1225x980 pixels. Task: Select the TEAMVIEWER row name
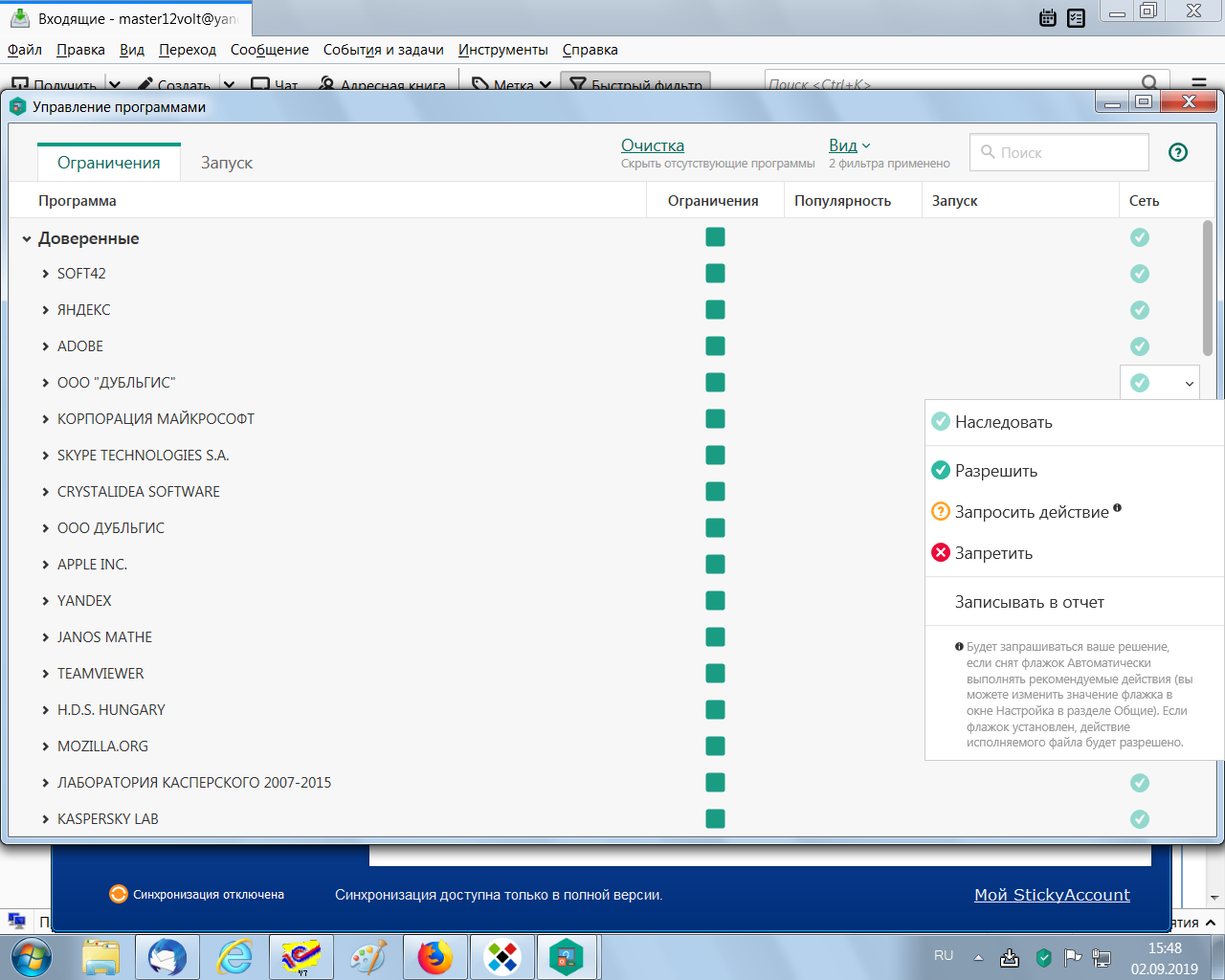(x=100, y=674)
